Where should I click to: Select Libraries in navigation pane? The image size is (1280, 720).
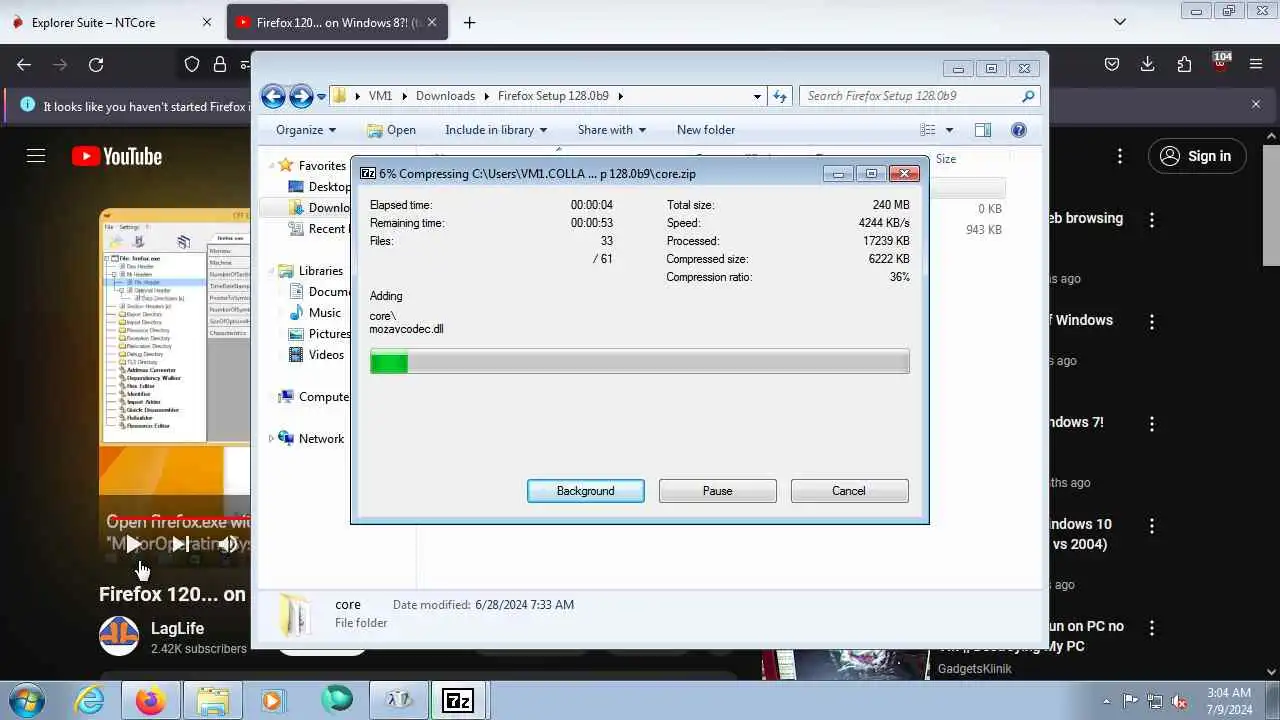pyautogui.click(x=320, y=271)
